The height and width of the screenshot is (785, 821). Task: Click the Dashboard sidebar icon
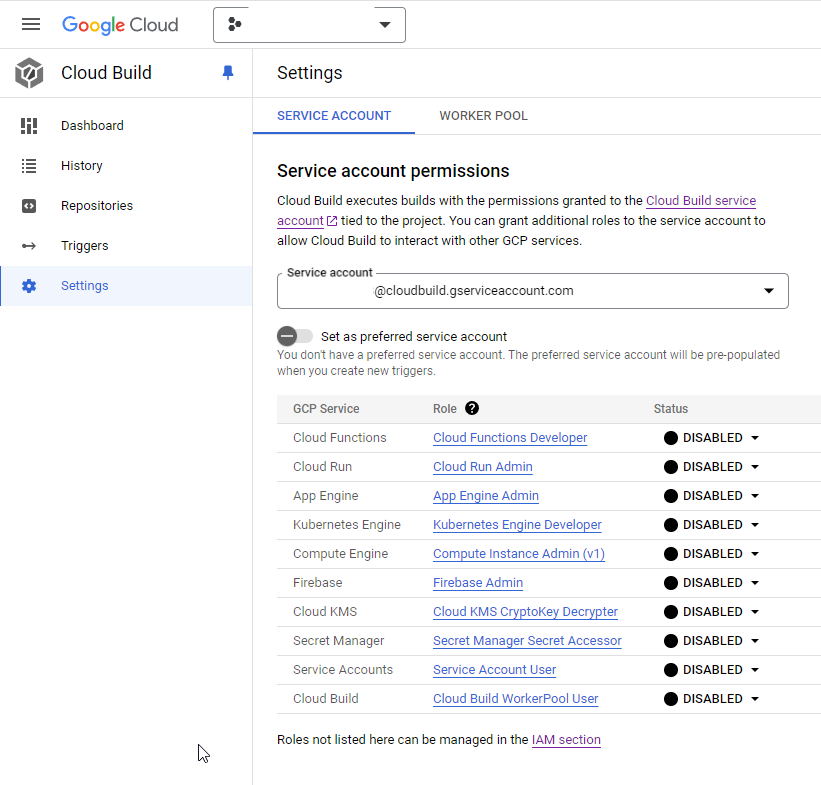tap(29, 126)
